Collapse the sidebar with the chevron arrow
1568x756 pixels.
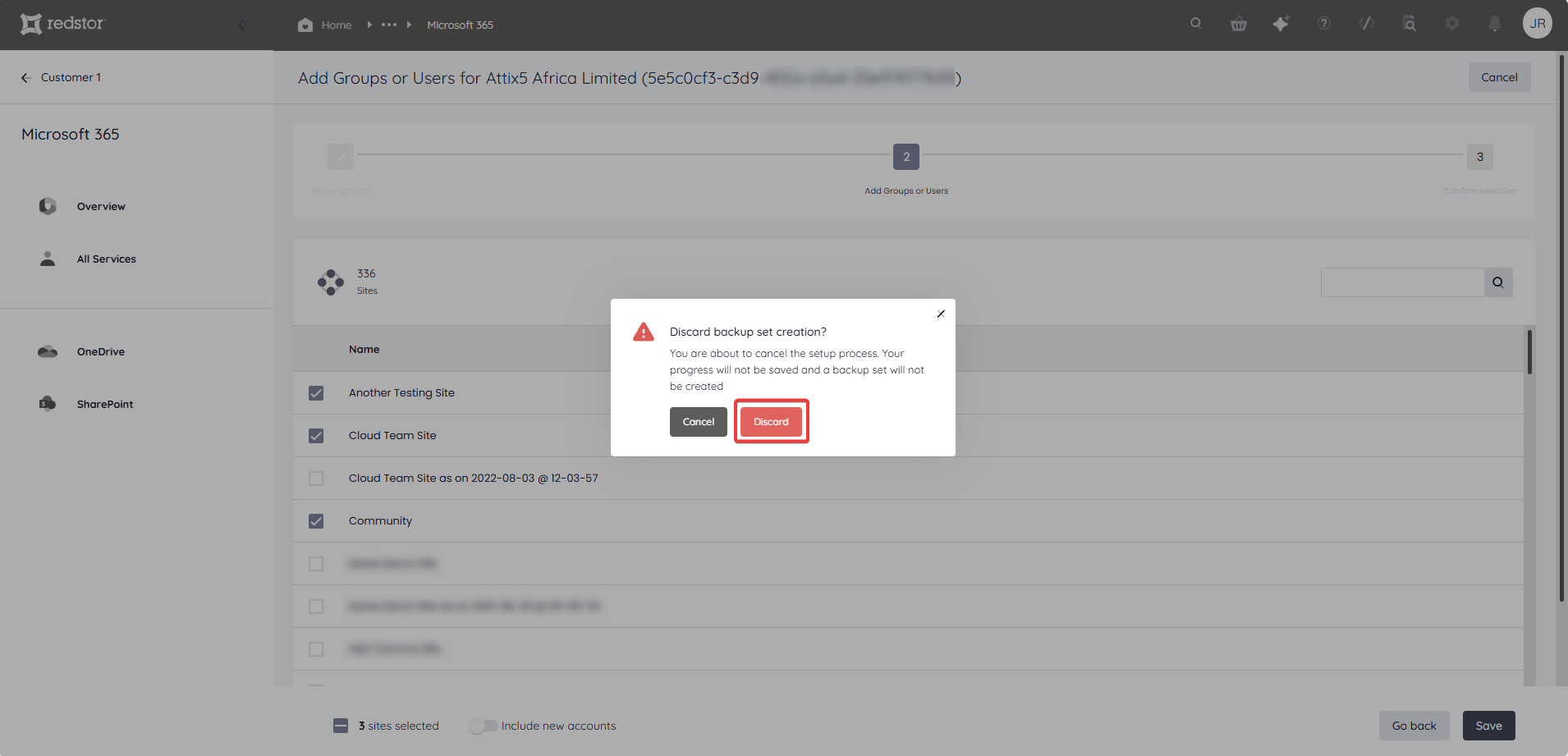(x=242, y=25)
